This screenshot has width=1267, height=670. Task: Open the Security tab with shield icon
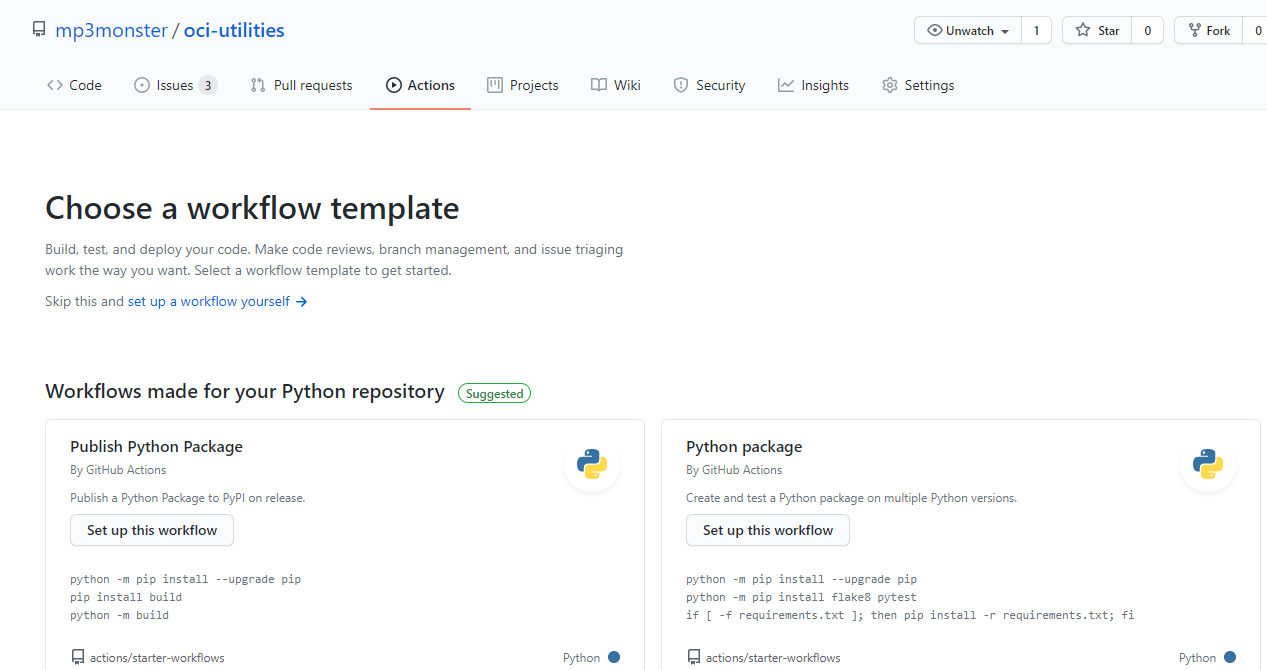709,85
